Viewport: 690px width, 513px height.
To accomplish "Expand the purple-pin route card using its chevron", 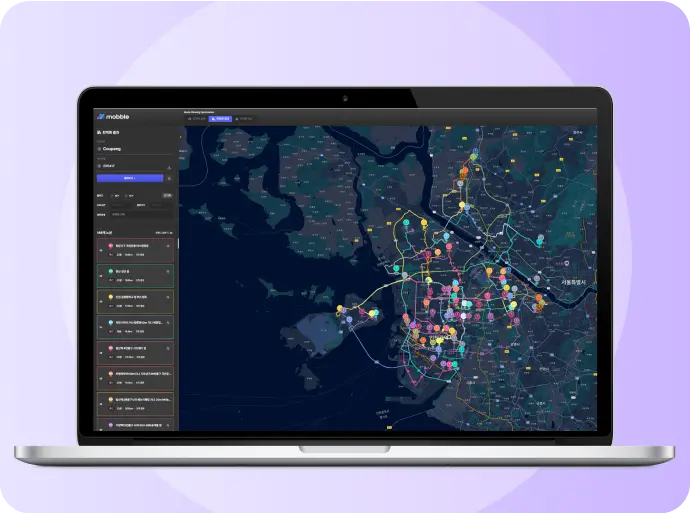I will tap(168, 425).
